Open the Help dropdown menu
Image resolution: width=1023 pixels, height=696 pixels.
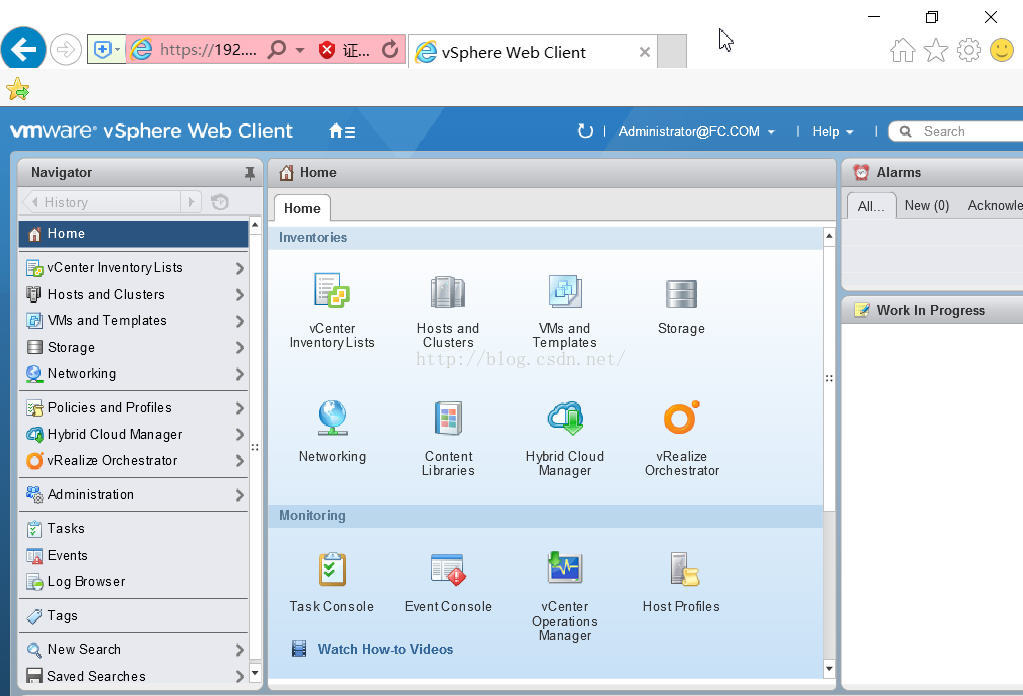coord(832,132)
